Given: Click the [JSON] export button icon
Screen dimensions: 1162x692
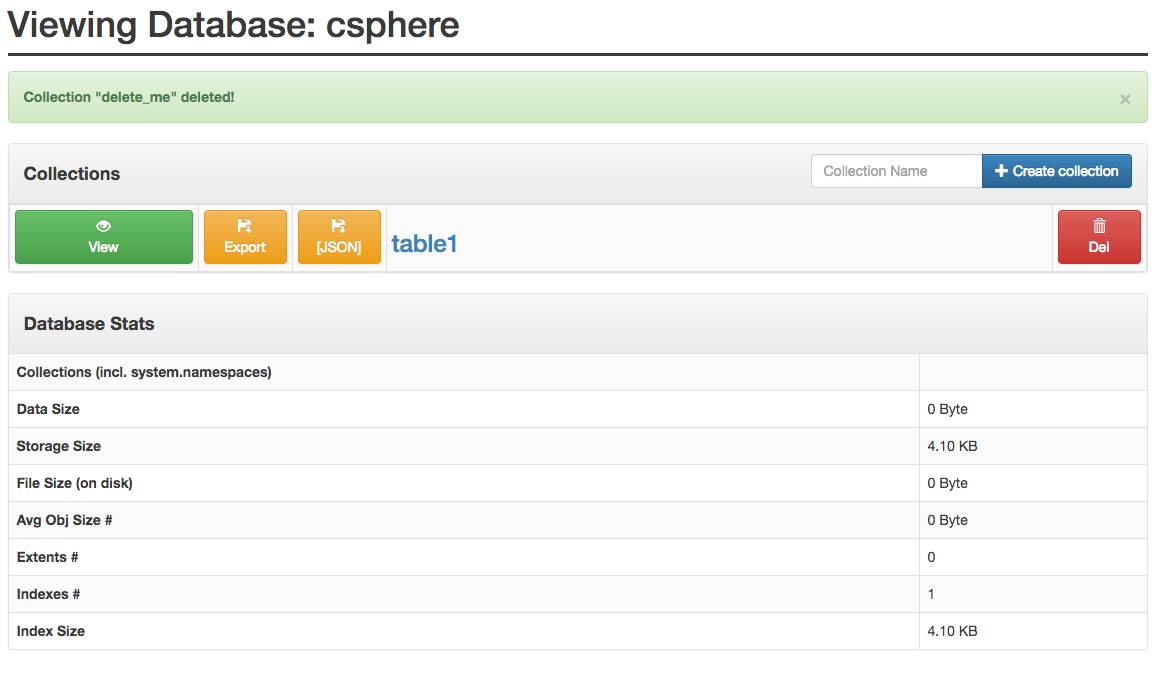Looking at the screenshot, I should 339,226.
